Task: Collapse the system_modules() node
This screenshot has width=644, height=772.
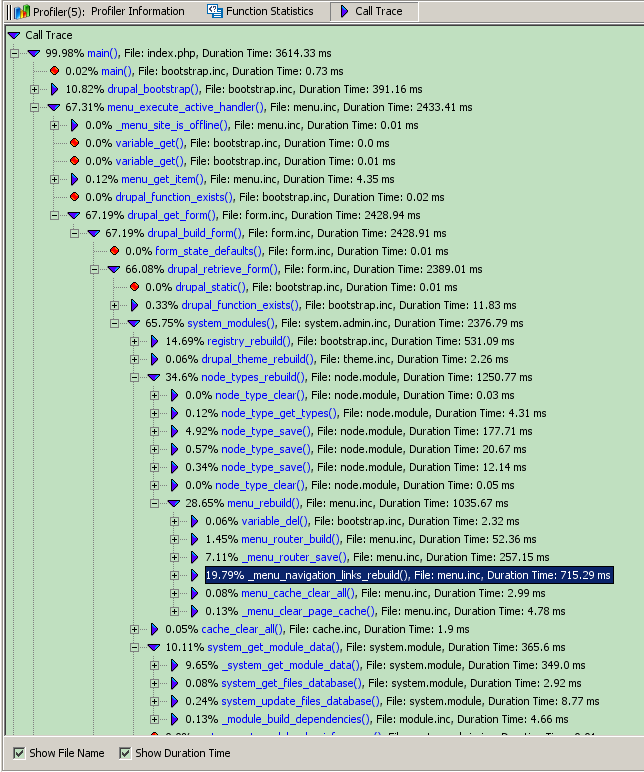Action: (x=115, y=323)
